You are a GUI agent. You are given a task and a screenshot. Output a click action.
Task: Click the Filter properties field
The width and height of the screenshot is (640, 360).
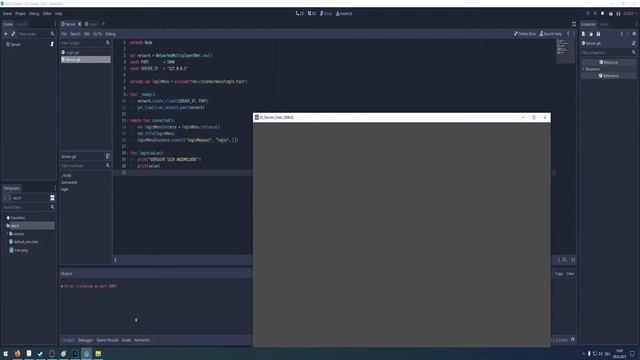click(x=608, y=52)
